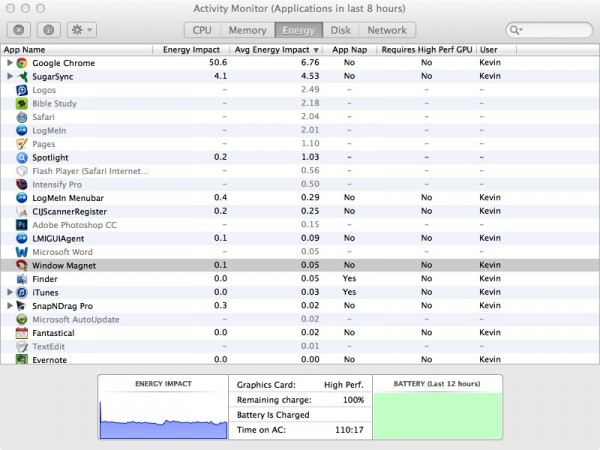Click the Fantastical app name
Image resolution: width=600 pixels, height=450 pixels.
[x=53, y=333]
